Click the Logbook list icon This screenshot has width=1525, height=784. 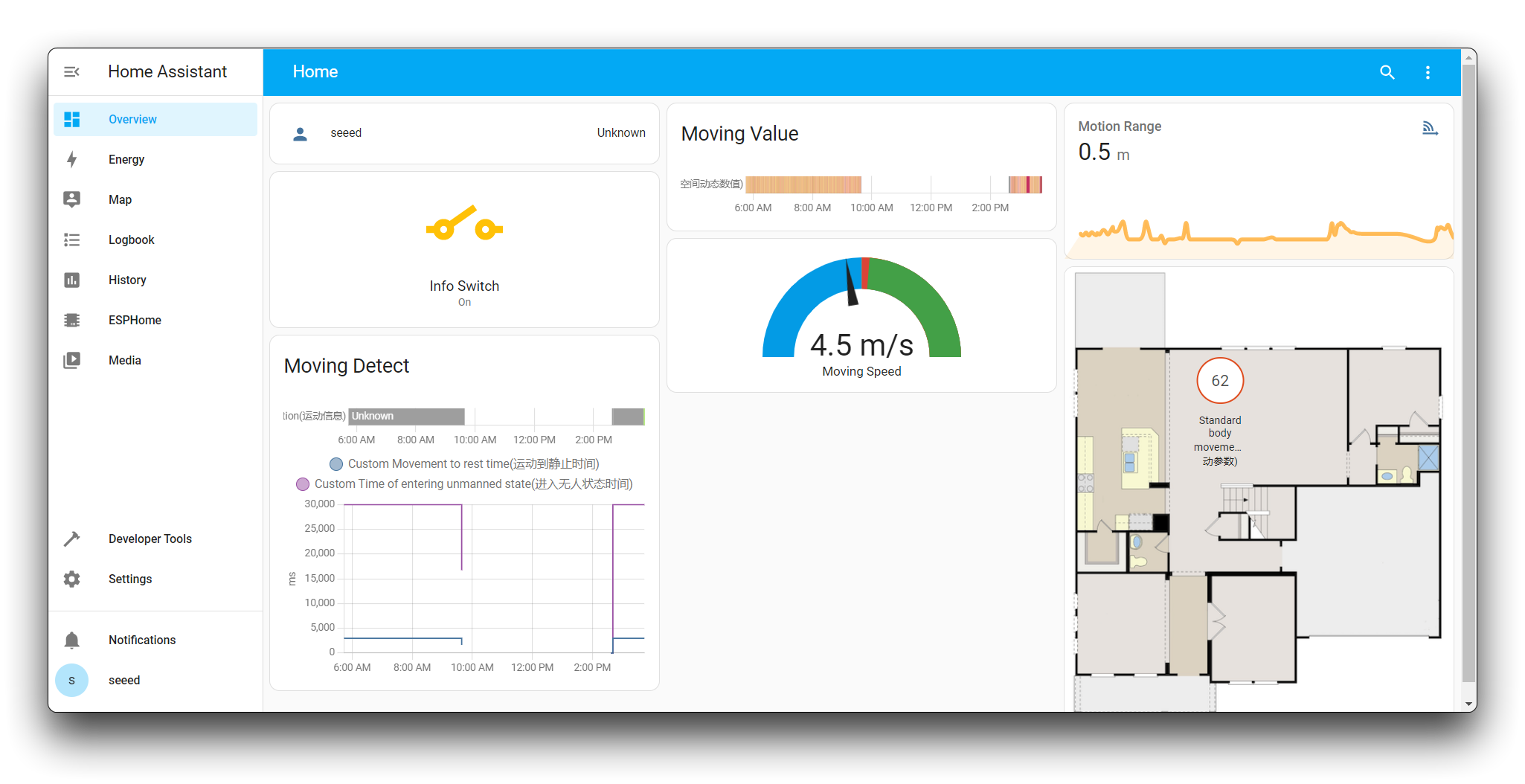[72, 240]
